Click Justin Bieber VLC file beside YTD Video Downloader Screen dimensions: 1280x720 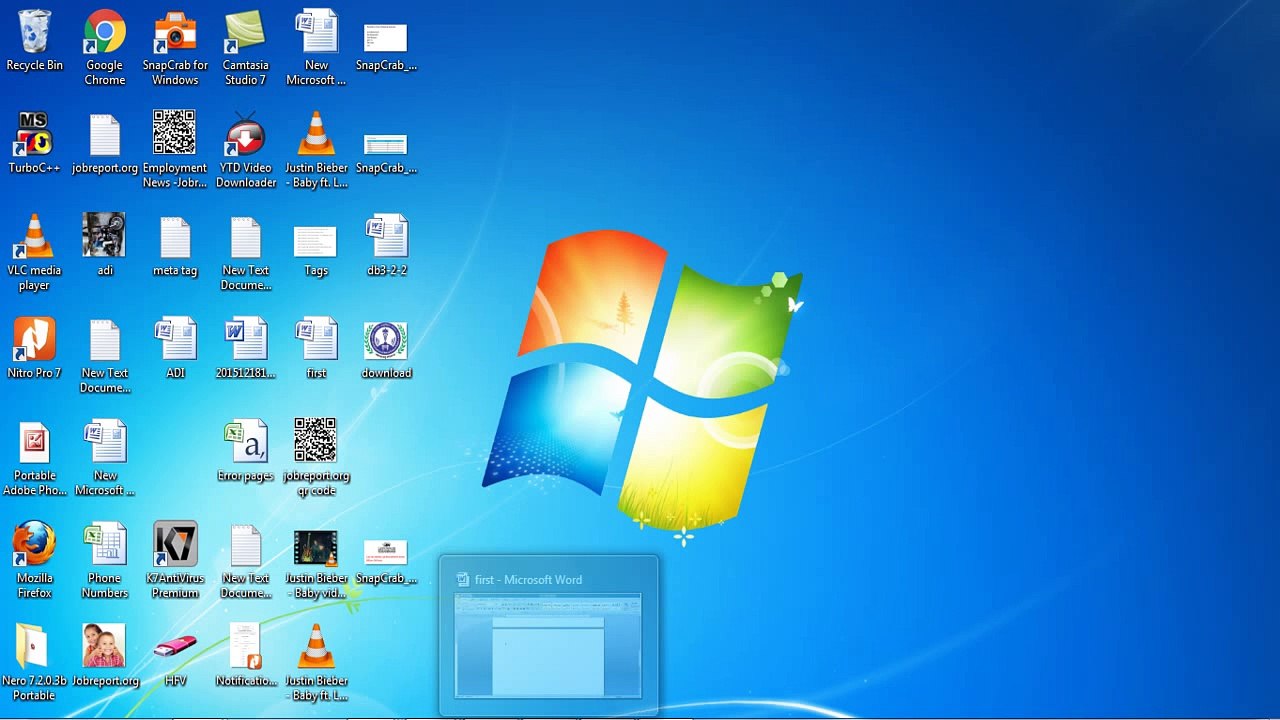point(316,150)
